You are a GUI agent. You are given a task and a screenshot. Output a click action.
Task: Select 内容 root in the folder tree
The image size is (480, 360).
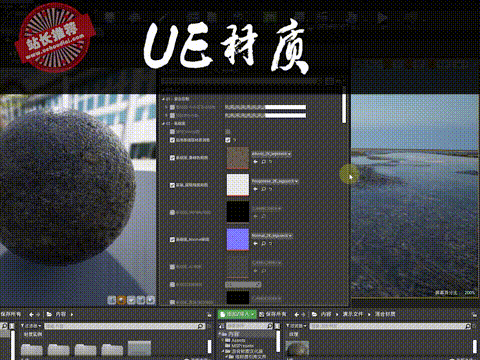pyautogui.click(x=234, y=334)
